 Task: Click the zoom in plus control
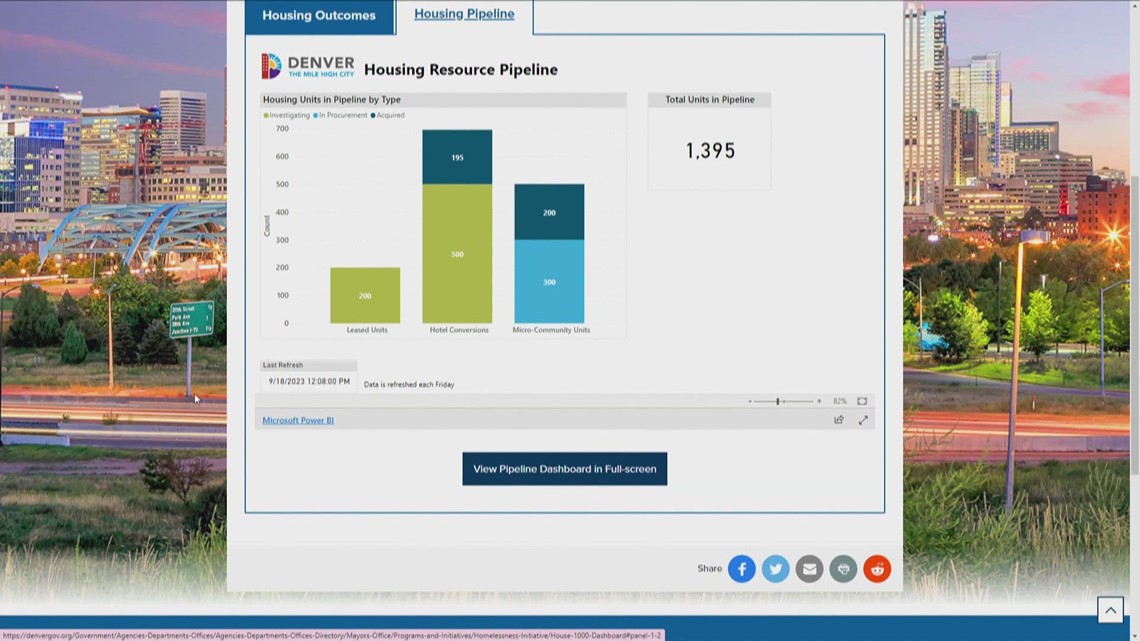click(820, 401)
